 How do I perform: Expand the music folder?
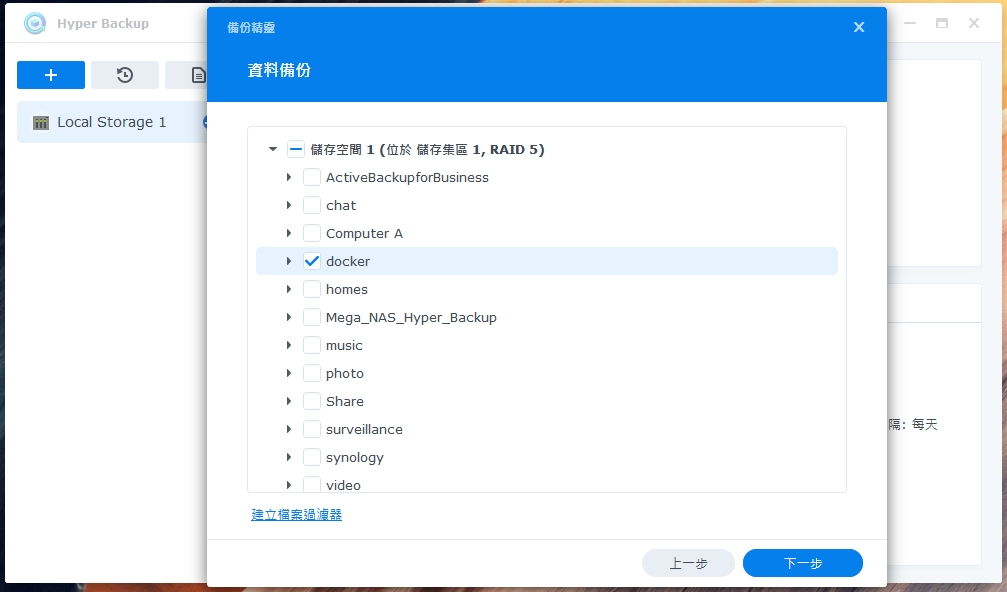coord(289,345)
